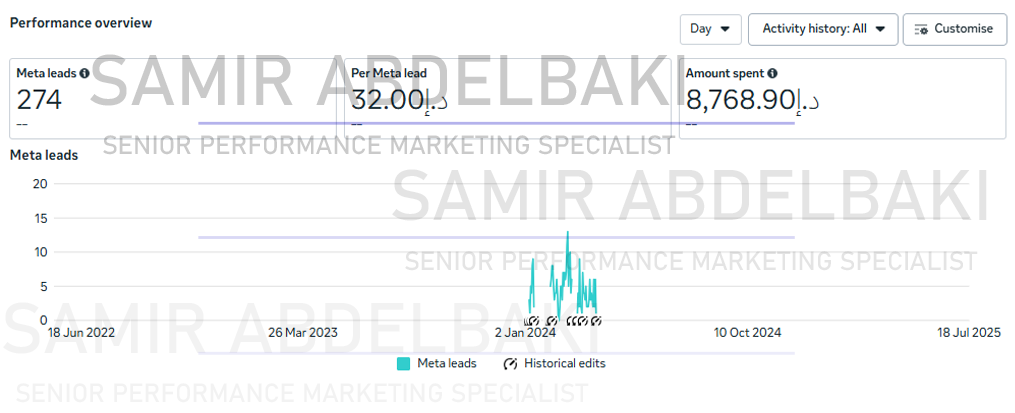Click the highest peak of the leads line
Image resolution: width=1015 pixels, height=413 pixels.
coord(568,232)
